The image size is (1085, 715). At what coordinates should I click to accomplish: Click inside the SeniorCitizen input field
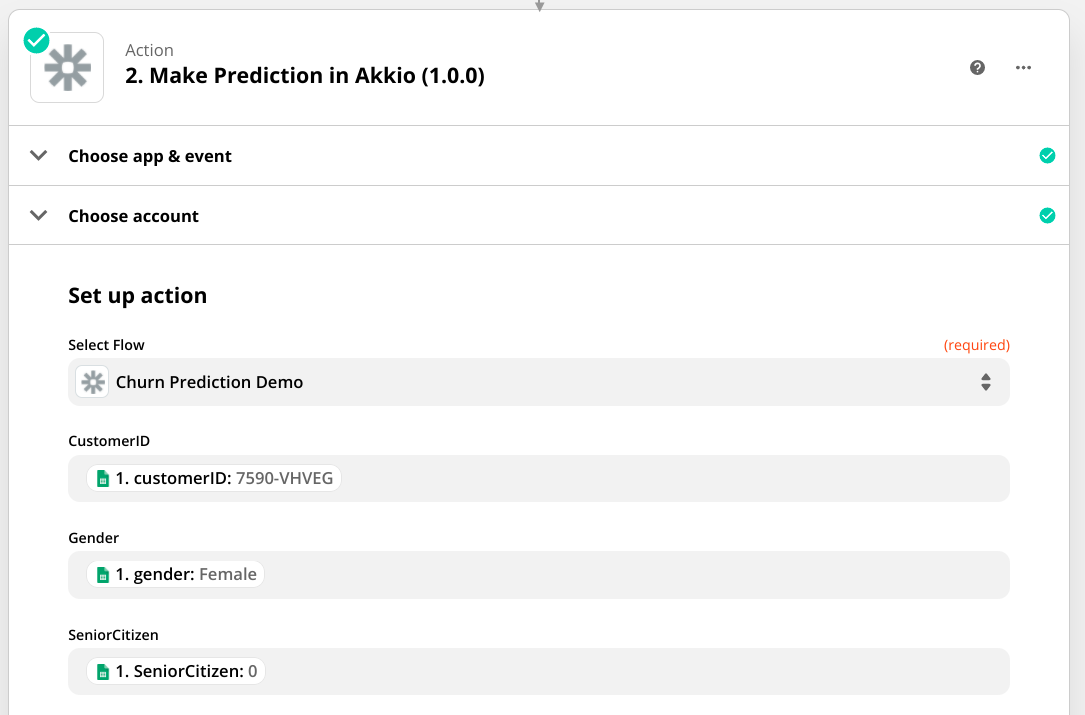click(630, 672)
